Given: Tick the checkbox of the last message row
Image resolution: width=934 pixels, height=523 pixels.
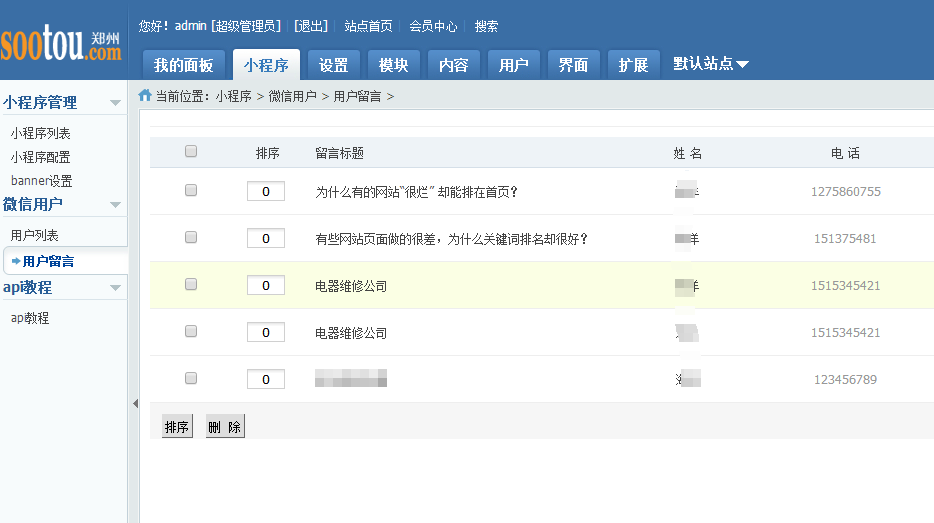Looking at the screenshot, I should 191,378.
